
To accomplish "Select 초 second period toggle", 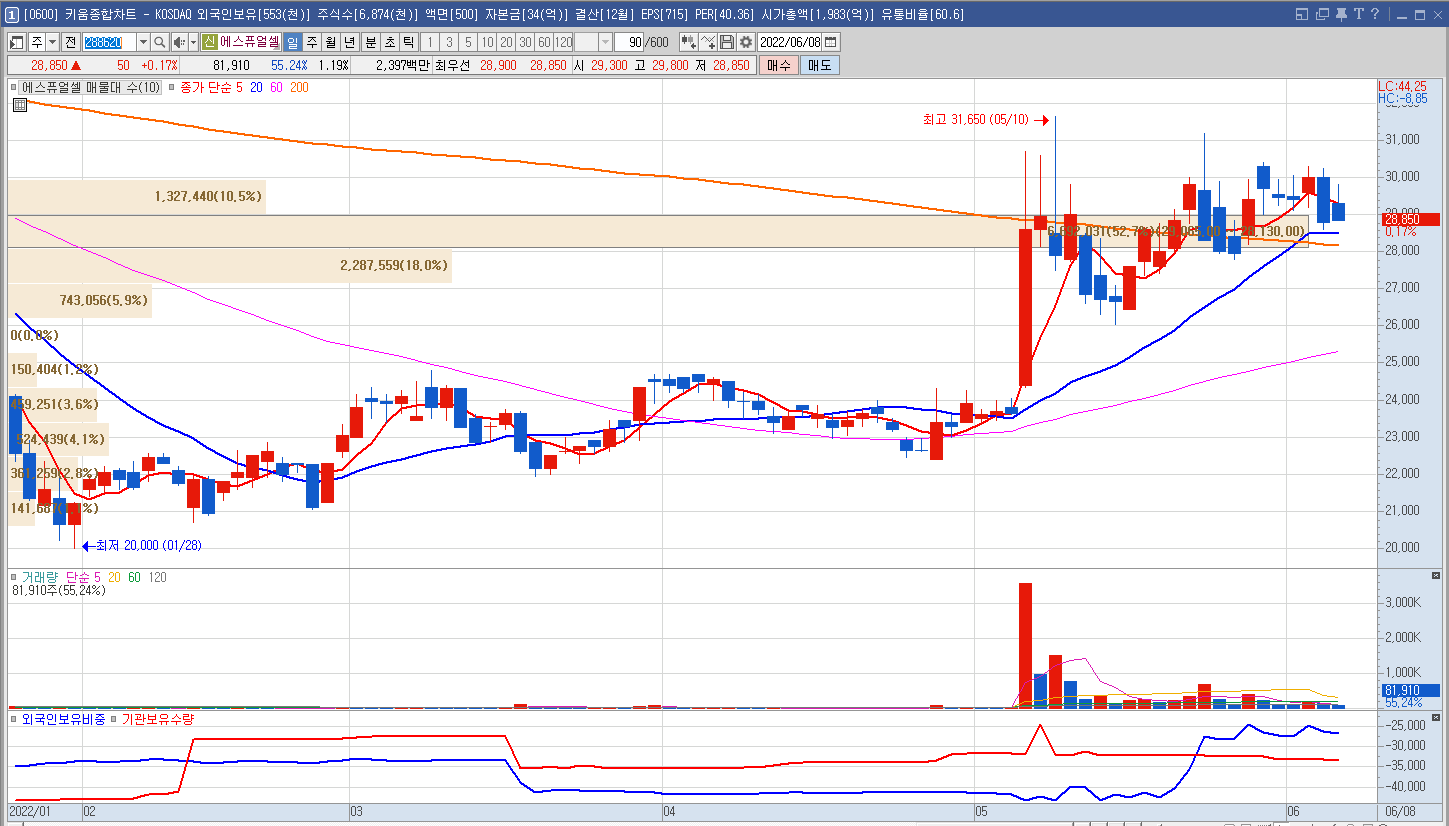I will tap(390, 42).
